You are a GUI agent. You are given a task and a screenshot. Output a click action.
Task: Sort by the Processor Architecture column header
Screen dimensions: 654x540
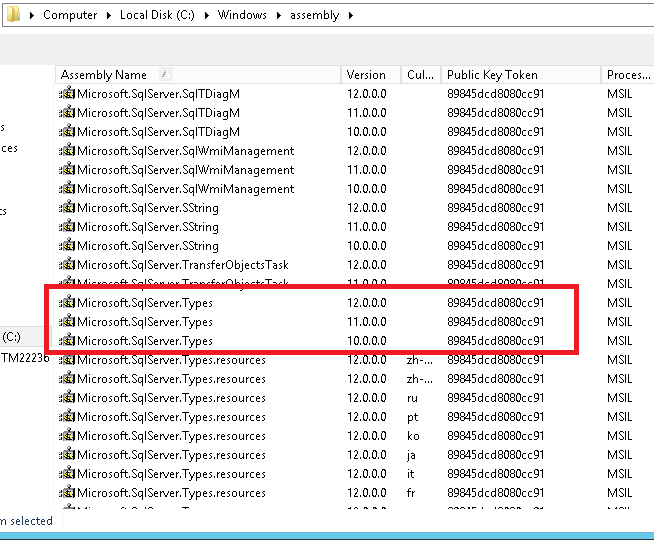click(x=628, y=75)
